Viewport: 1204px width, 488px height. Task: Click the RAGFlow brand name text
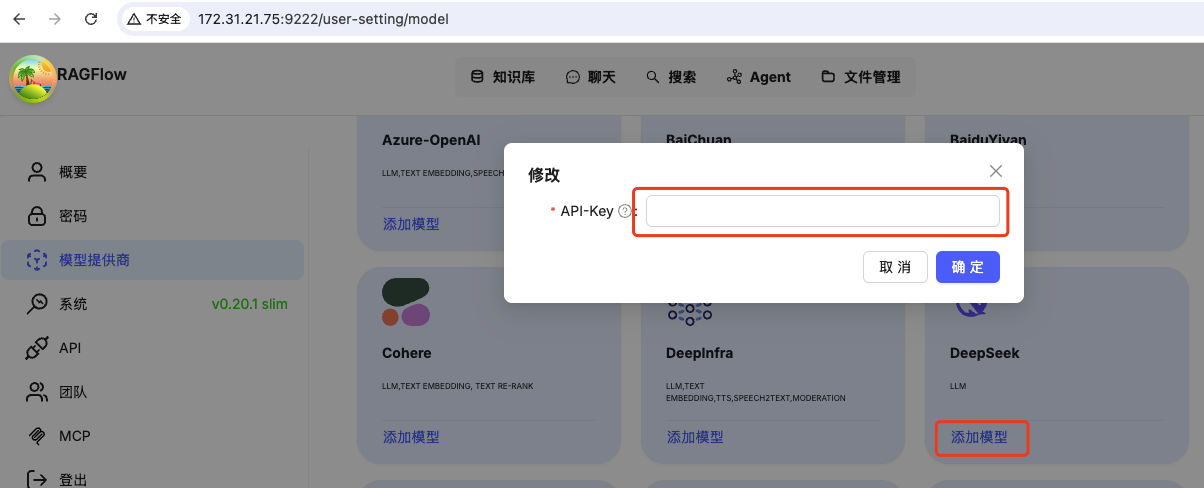tap(93, 74)
